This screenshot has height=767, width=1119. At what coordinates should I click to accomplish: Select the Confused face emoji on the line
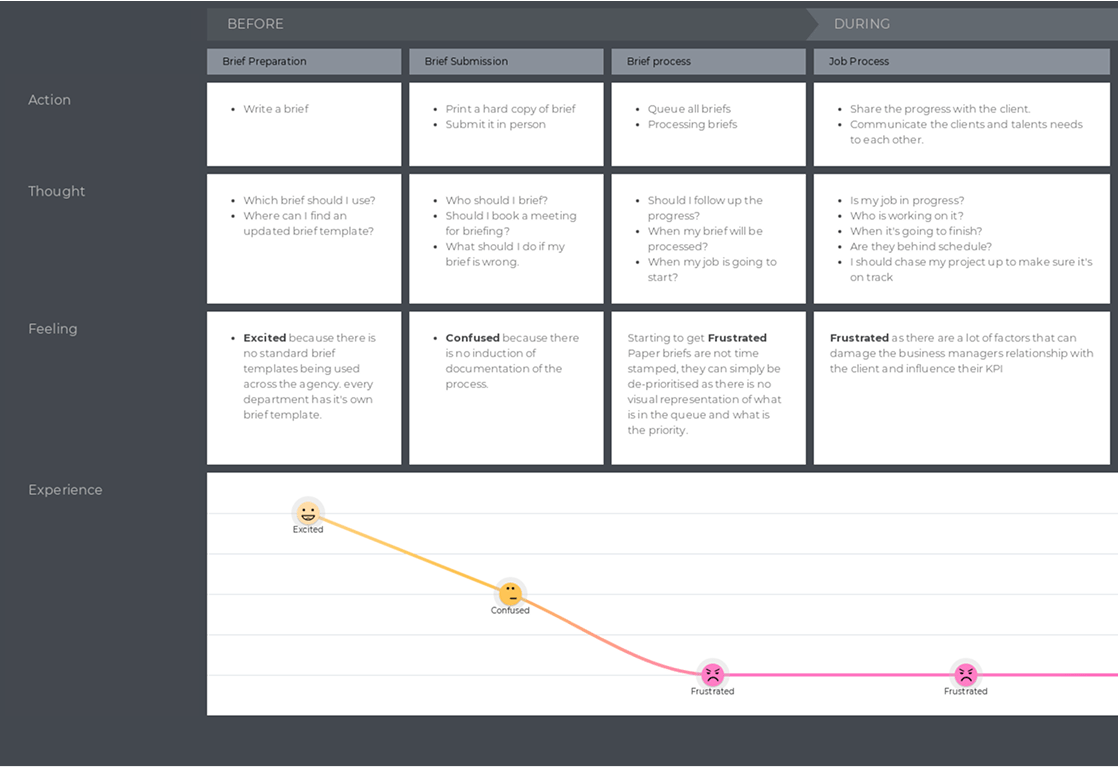[x=510, y=594]
